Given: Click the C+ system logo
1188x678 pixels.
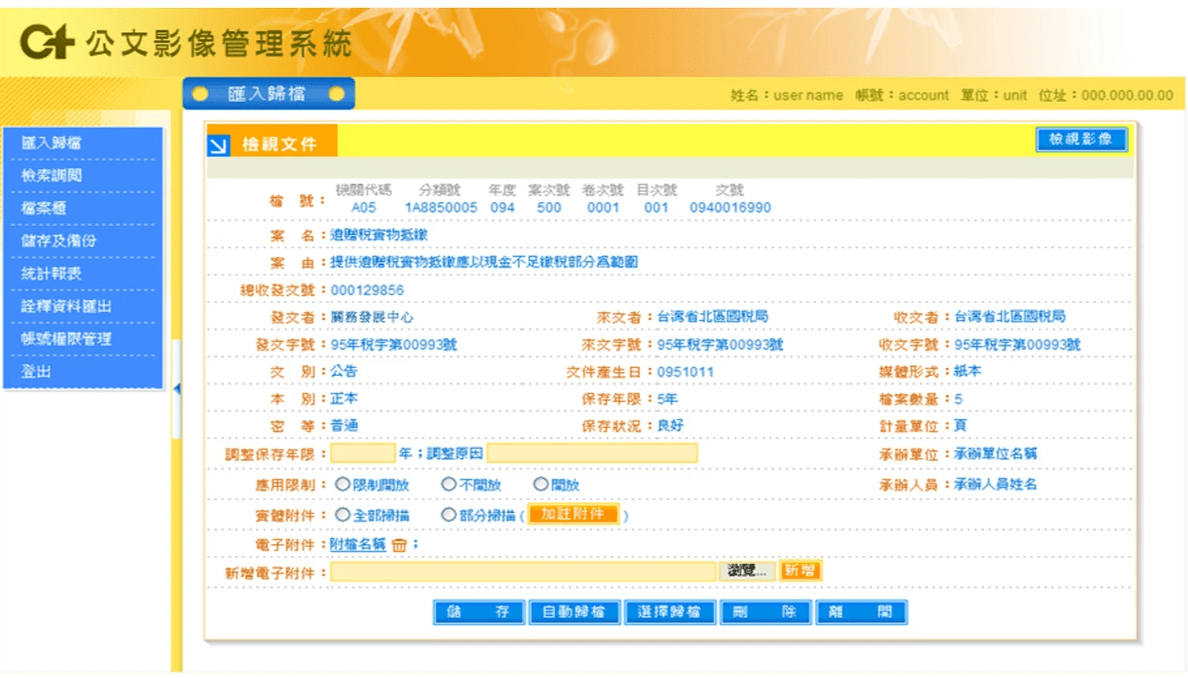Looking at the screenshot, I should pos(47,42).
